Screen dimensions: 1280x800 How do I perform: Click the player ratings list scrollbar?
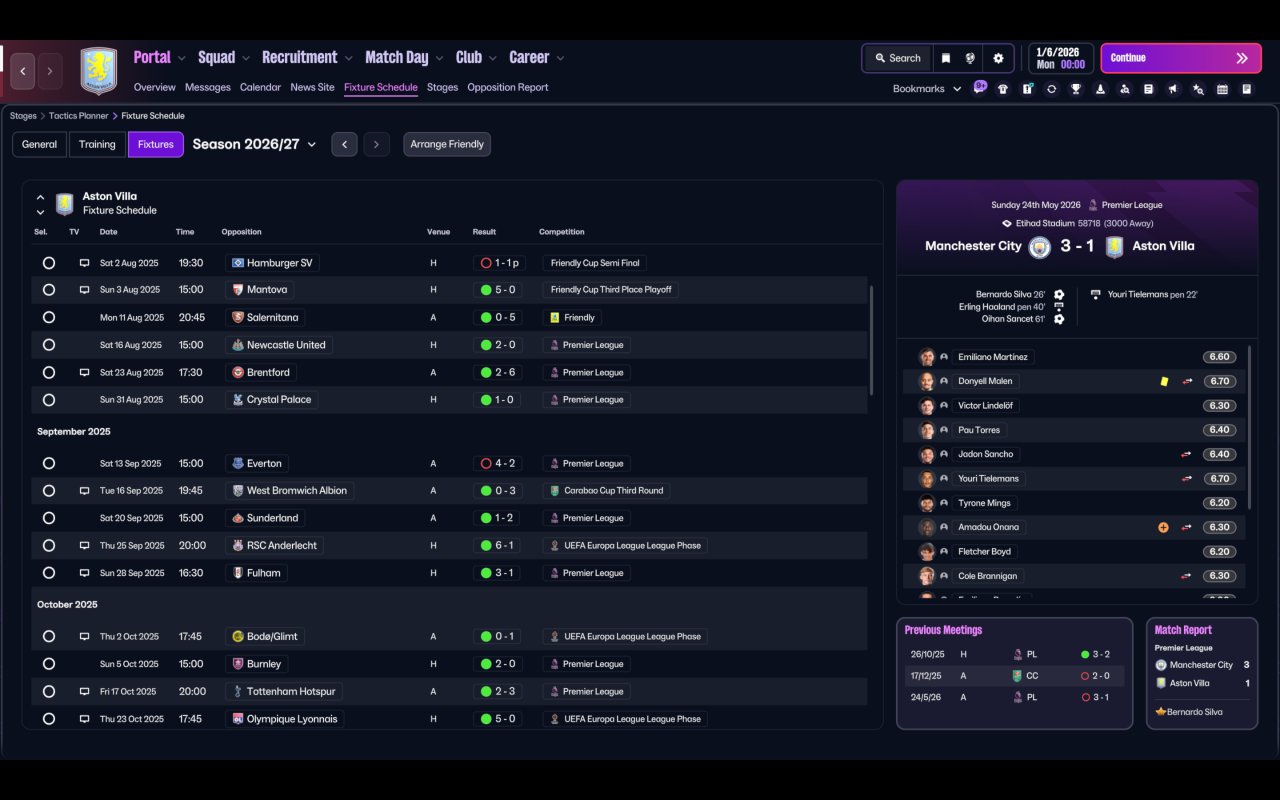point(1249,428)
